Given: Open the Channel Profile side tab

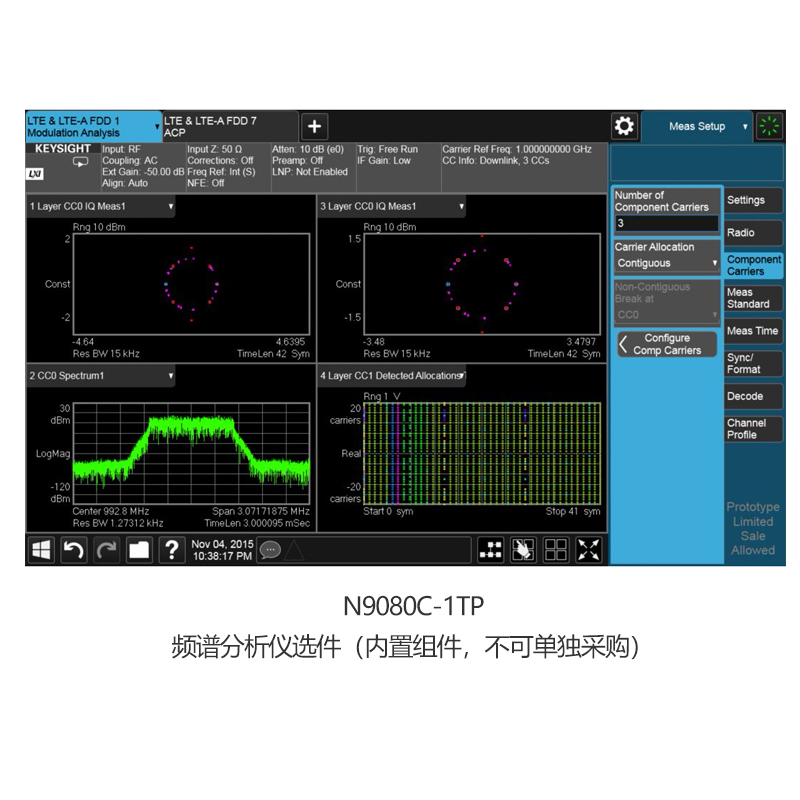Looking at the screenshot, I should point(753,429).
